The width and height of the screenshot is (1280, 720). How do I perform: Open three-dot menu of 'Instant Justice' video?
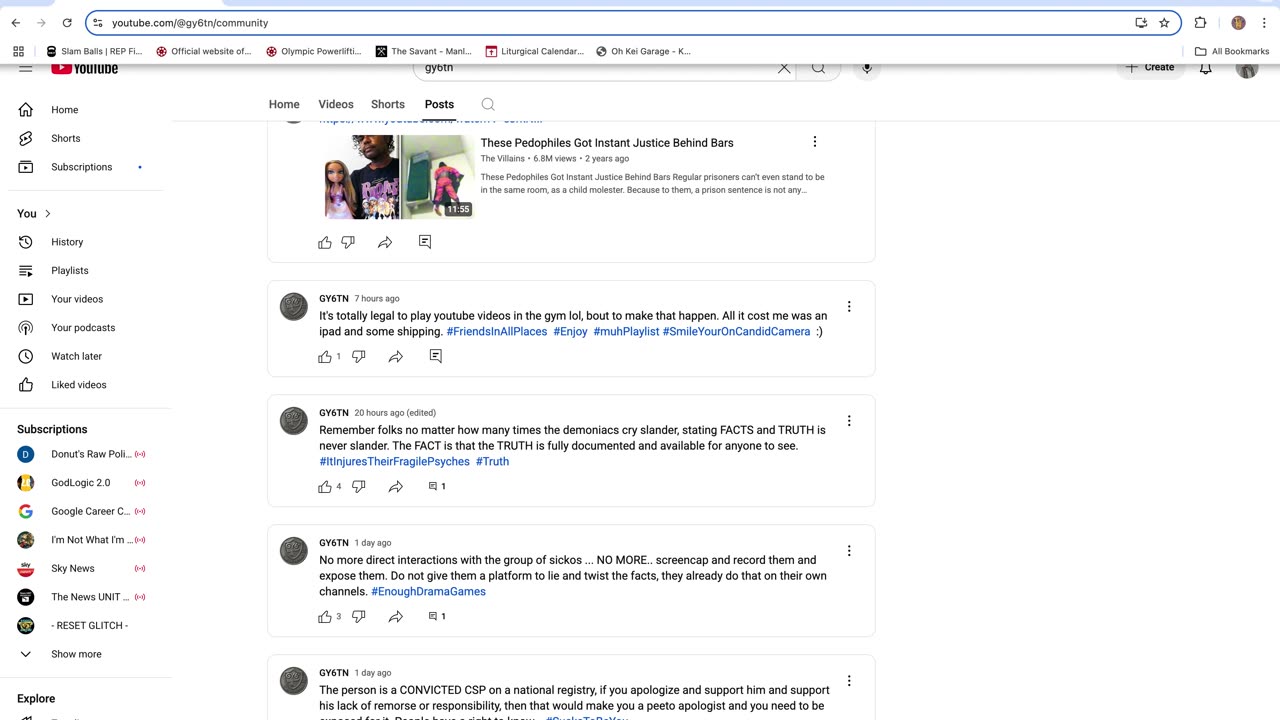coord(815,142)
